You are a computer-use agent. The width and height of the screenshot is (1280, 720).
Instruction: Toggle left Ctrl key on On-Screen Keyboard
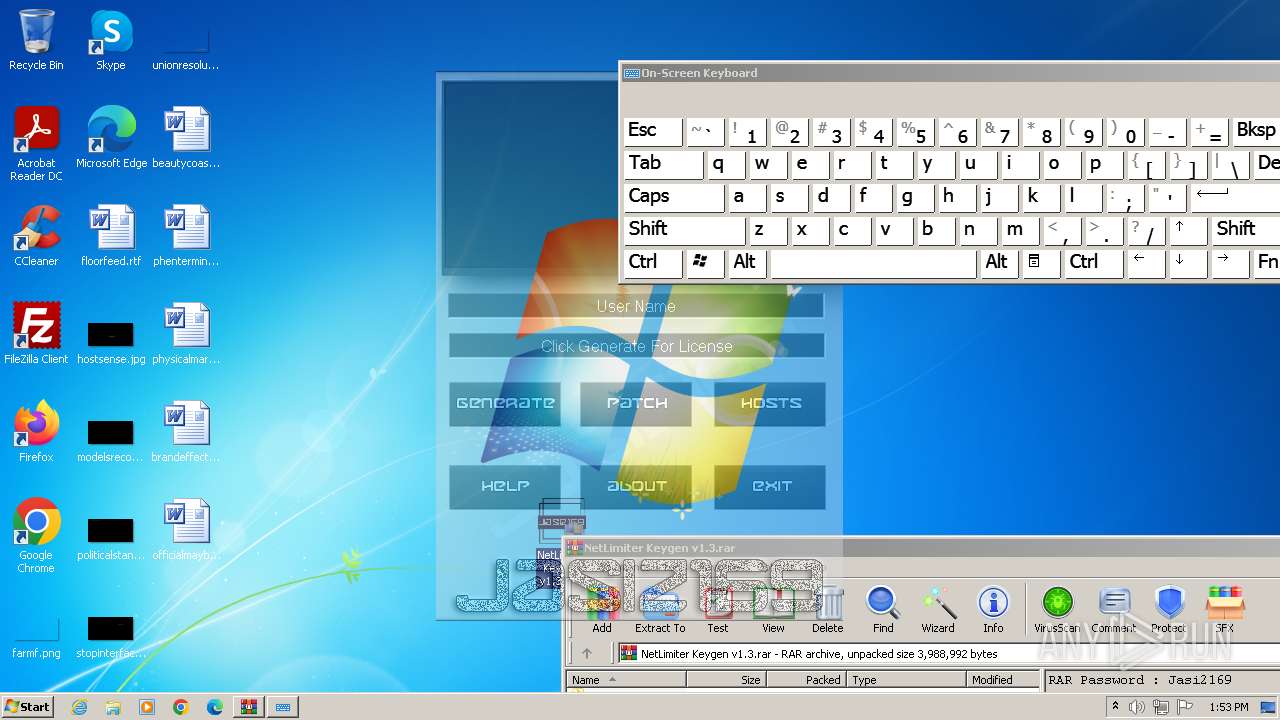click(653, 263)
